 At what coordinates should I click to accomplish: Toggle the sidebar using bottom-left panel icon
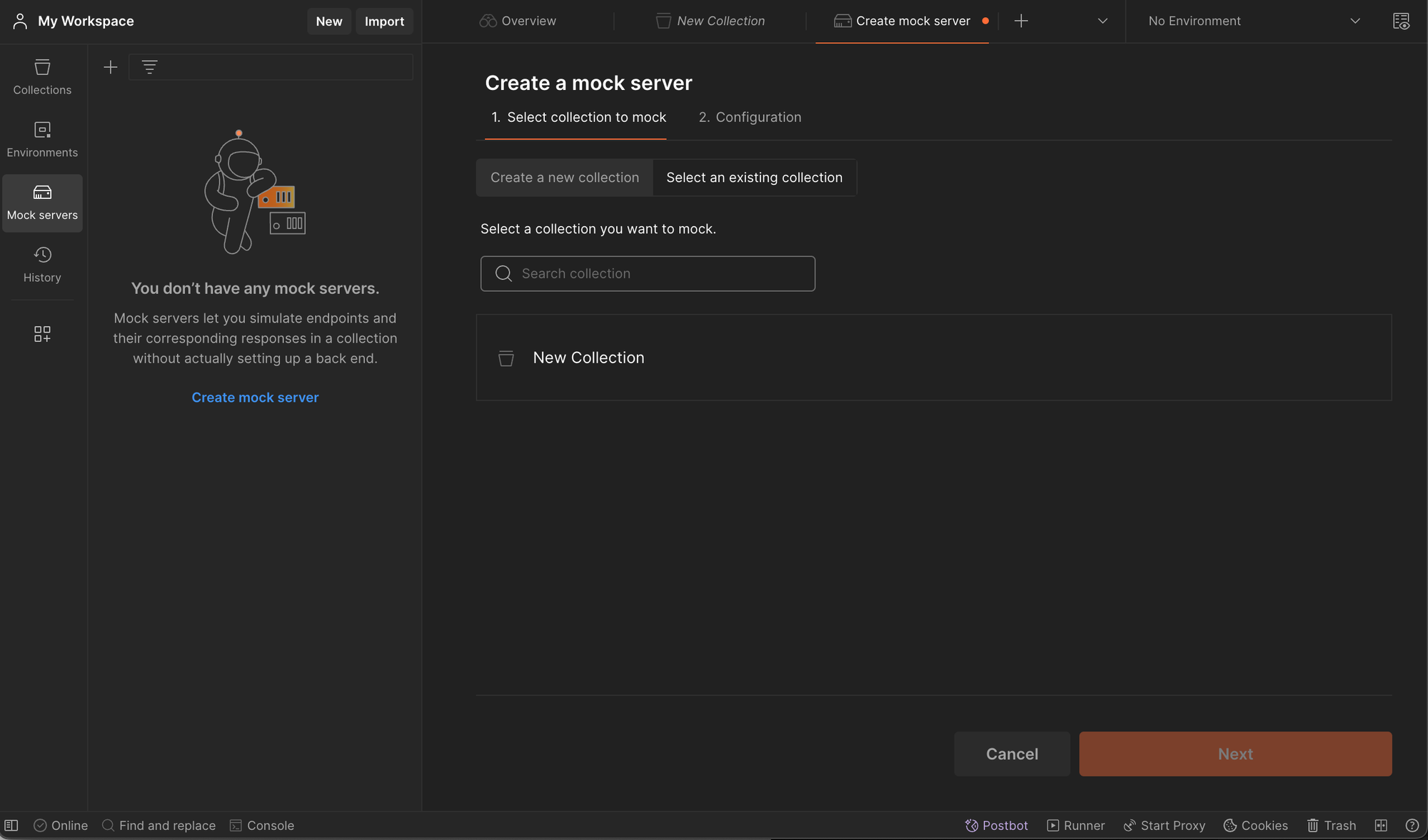pos(11,826)
